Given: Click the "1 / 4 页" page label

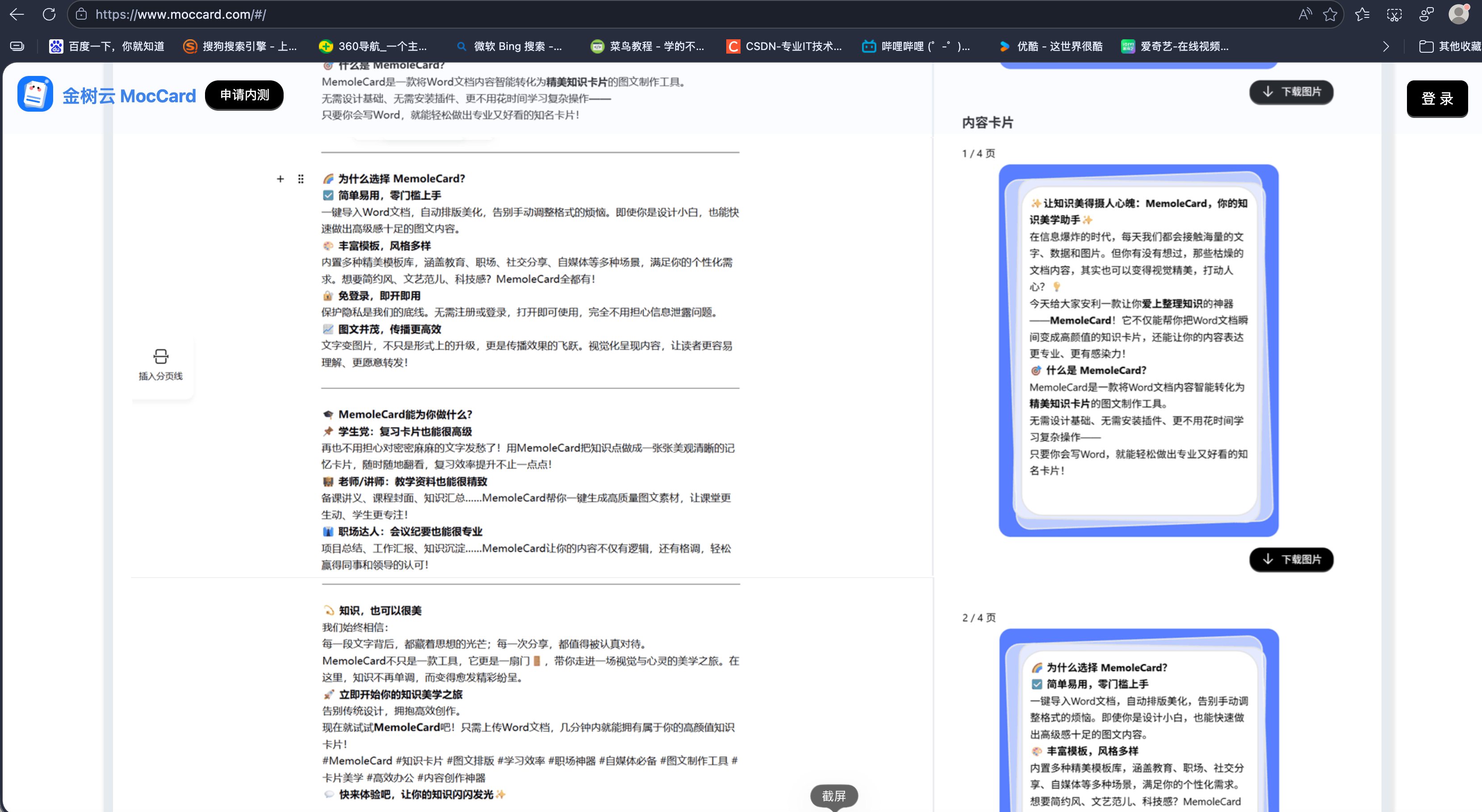Looking at the screenshot, I should pyautogui.click(x=978, y=154).
